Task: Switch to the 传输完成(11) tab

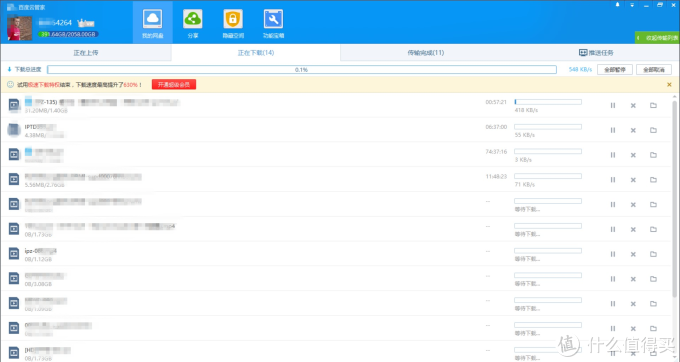Action: click(x=425, y=53)
